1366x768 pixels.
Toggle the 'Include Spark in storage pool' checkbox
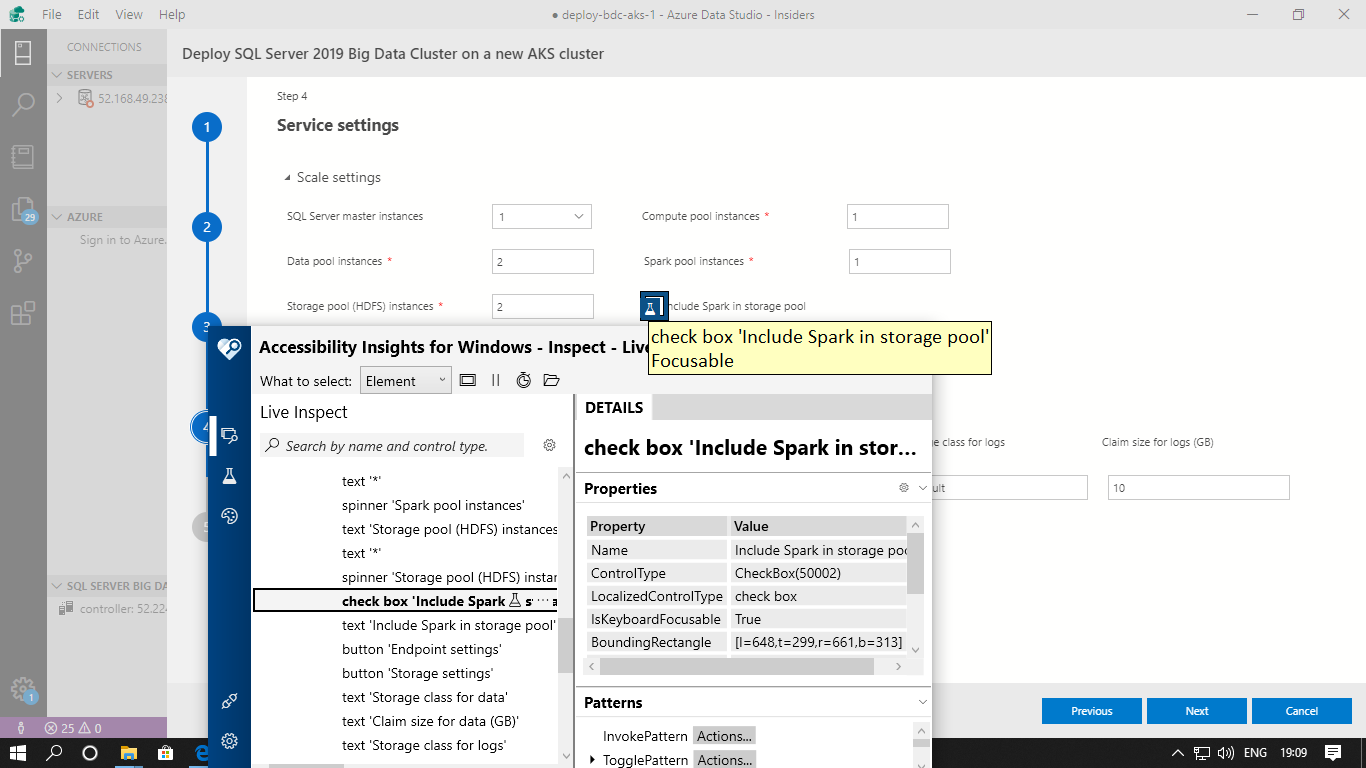point(653,305)
